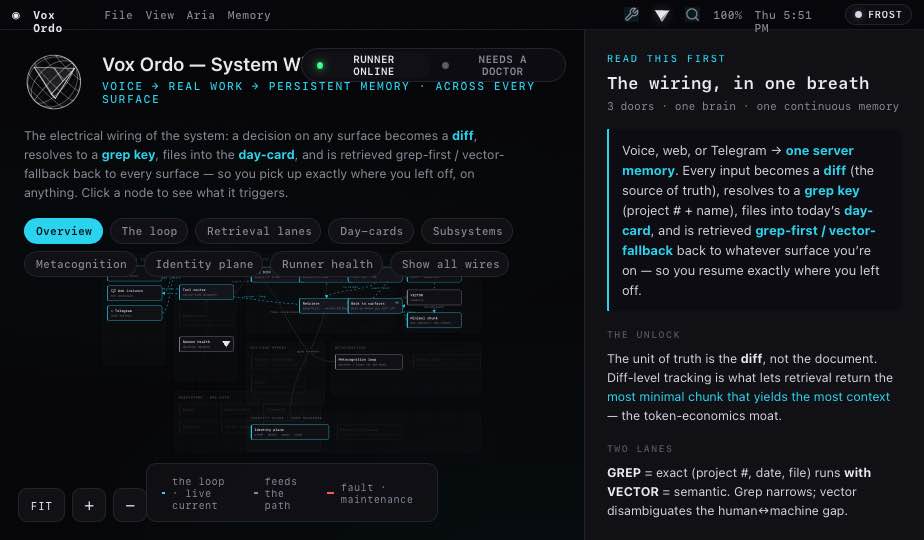Click the white dot beside Vox Ordo app name
The height and width of the screenshot is (540, 924).
pos(16,15)
